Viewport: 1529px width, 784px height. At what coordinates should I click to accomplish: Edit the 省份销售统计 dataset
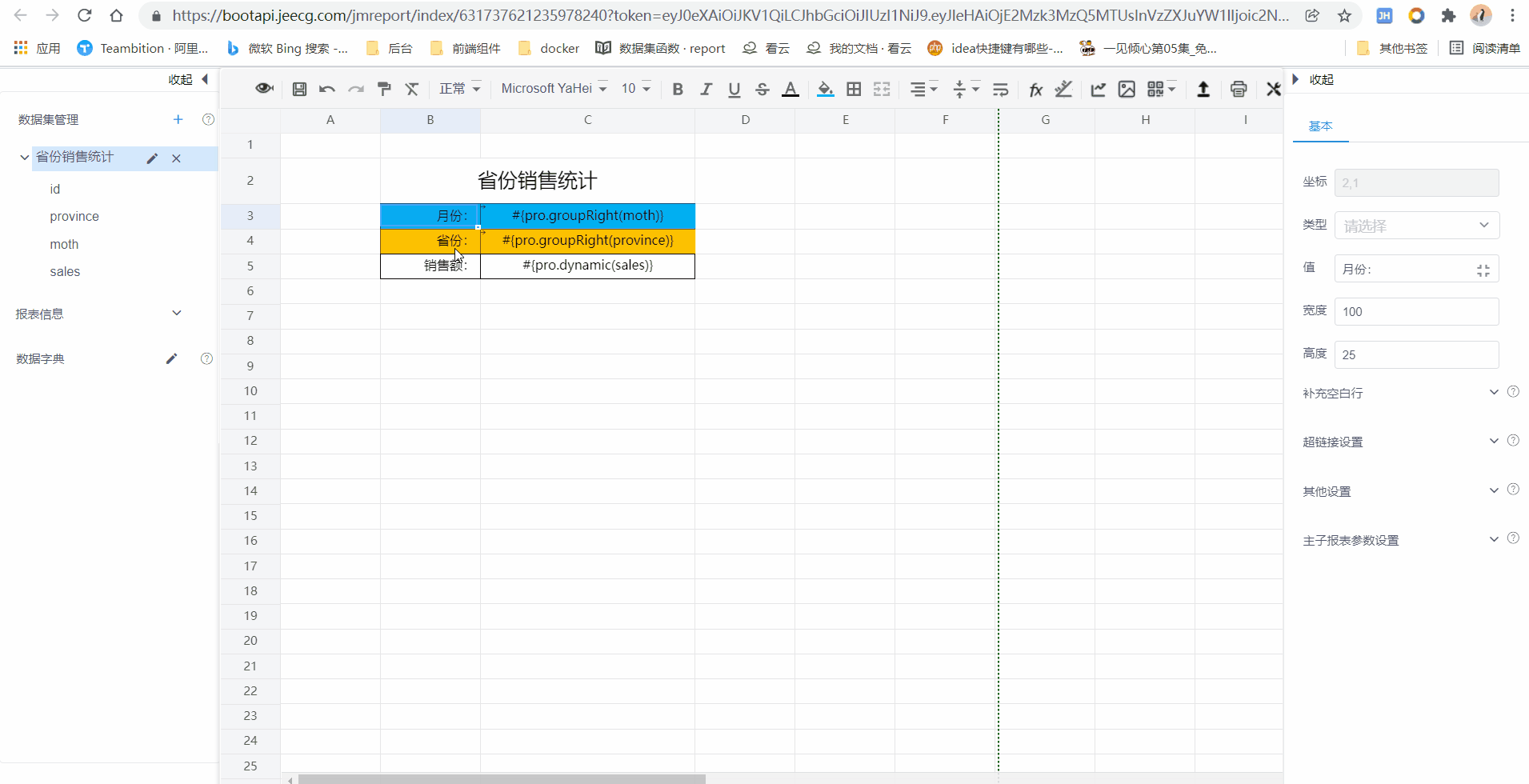pos(152,158)
